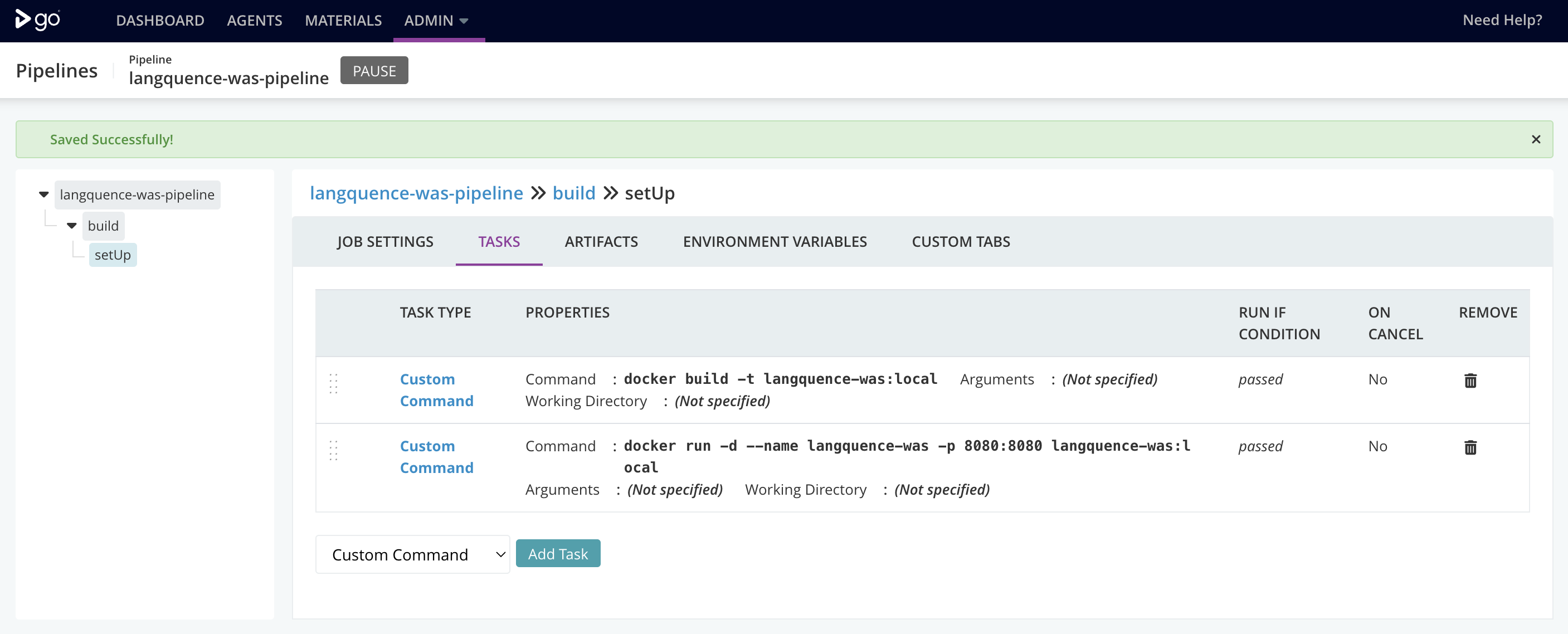Screen dimensions: 1568x634
Task: Dismiss the Saved Successfully message
Action: tap(1536, 139)
